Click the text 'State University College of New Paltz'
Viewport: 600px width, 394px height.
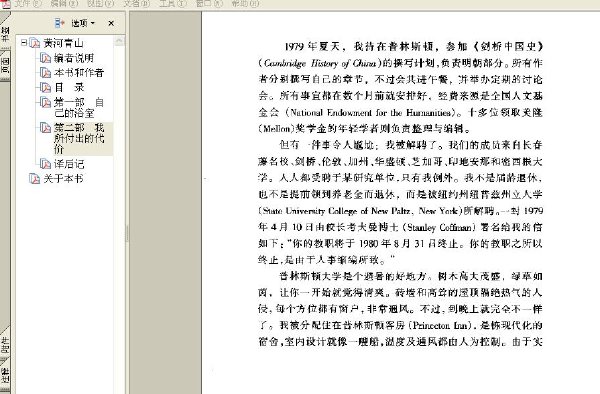[337, 211]
